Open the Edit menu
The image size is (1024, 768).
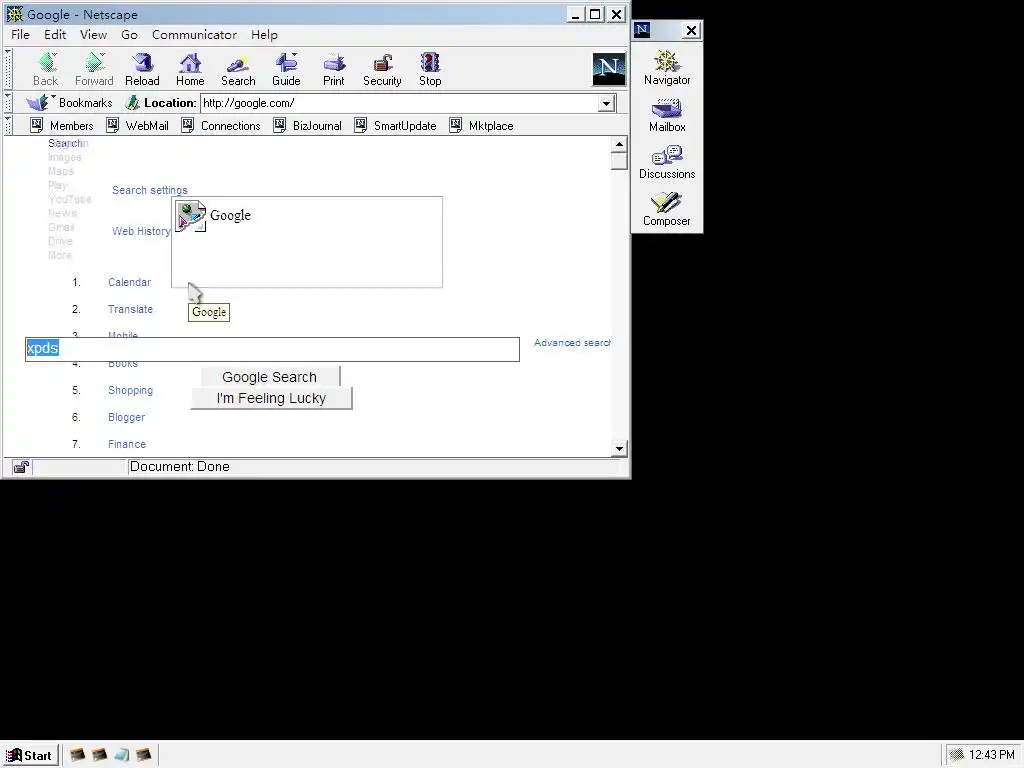coord(55,35)
